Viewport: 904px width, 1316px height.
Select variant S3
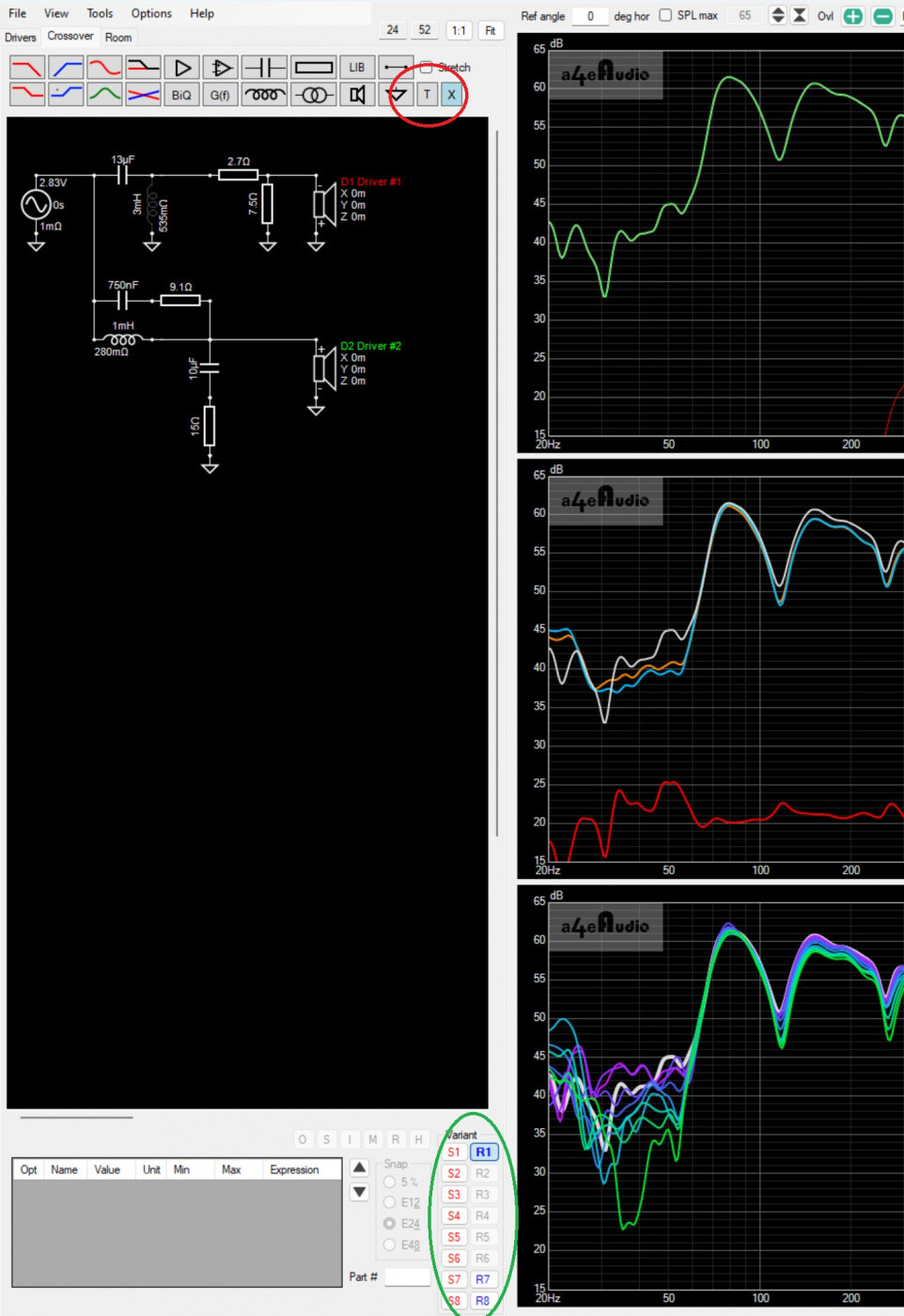point(454,1195)
